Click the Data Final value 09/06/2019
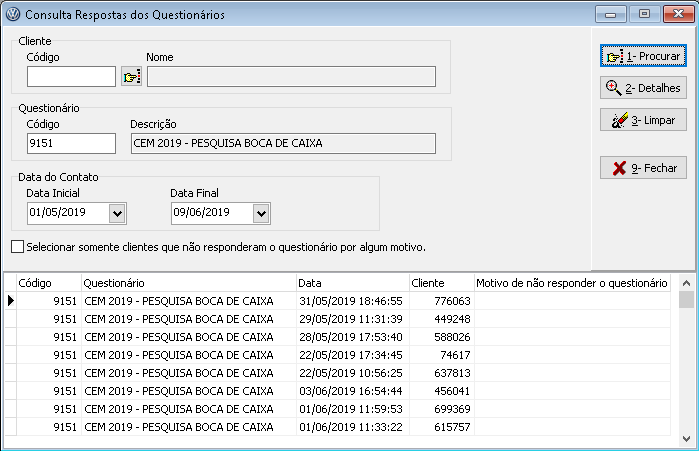699x451 pixels. point(201,212)
